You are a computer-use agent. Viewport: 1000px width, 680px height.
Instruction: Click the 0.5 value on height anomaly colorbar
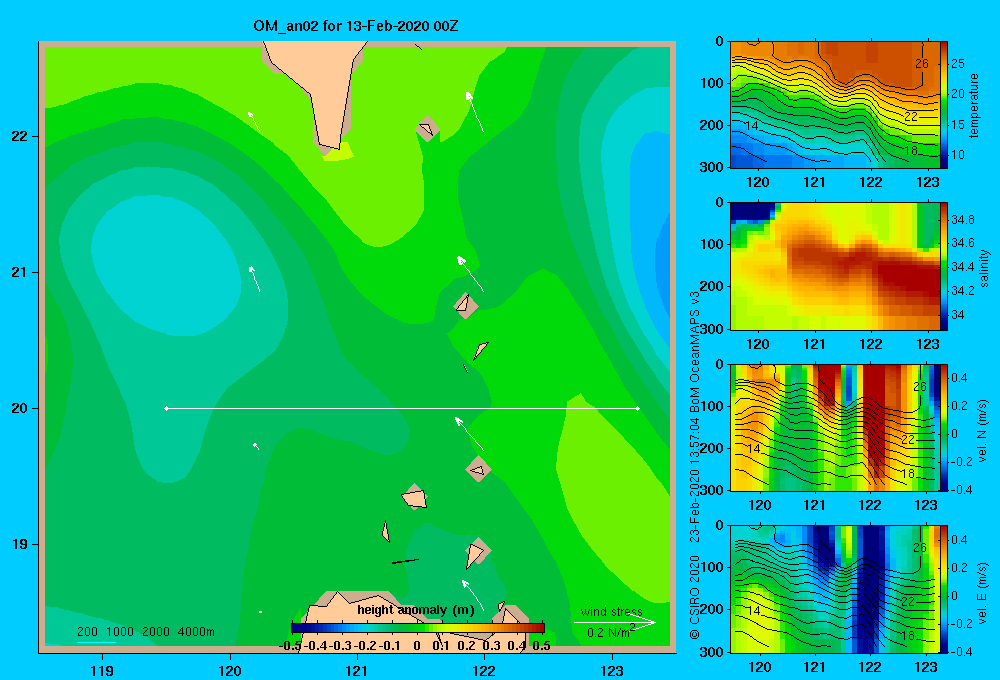(x=541, y=646)
